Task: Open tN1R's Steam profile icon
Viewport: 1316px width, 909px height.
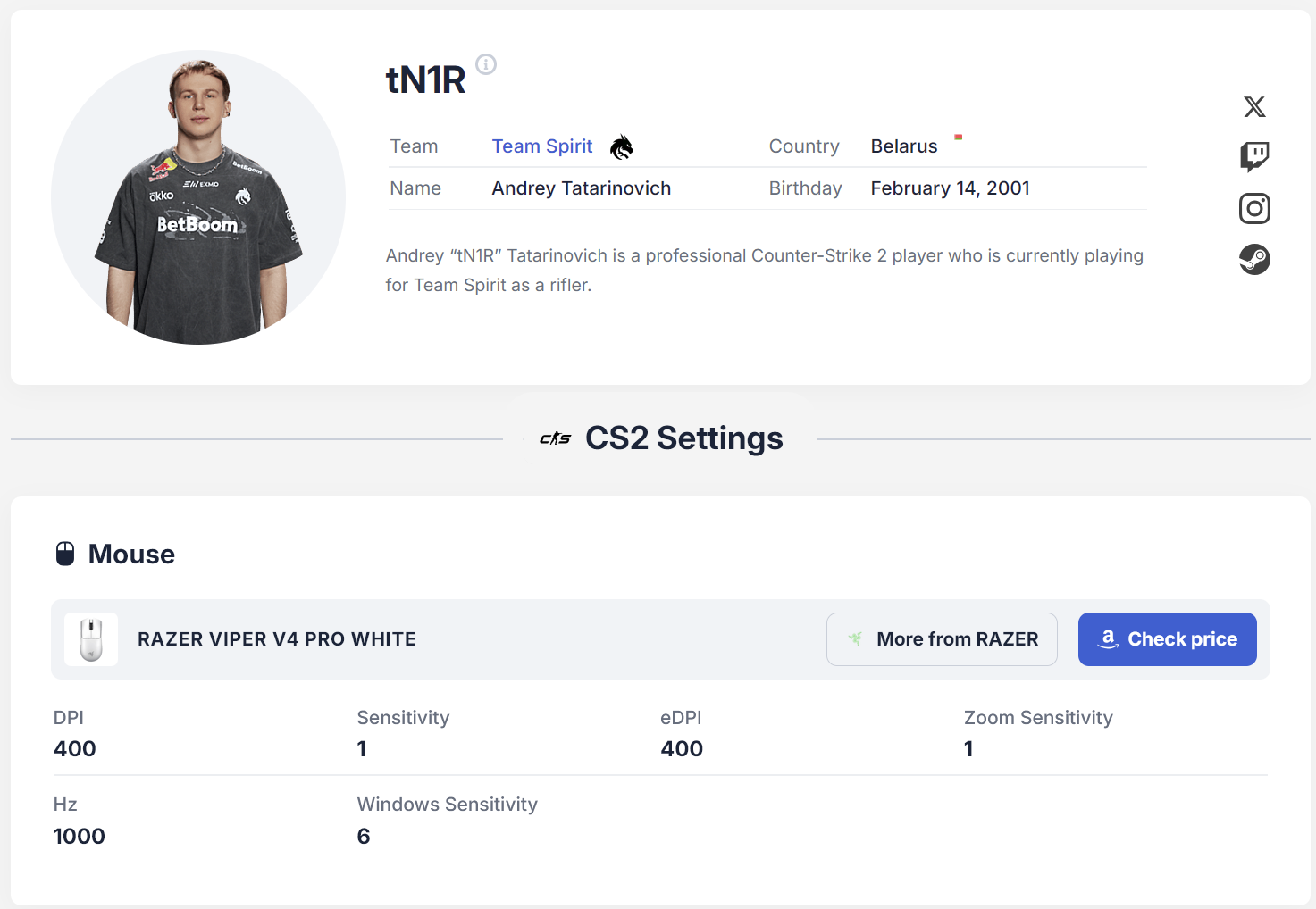Action: coord(1254,260)
